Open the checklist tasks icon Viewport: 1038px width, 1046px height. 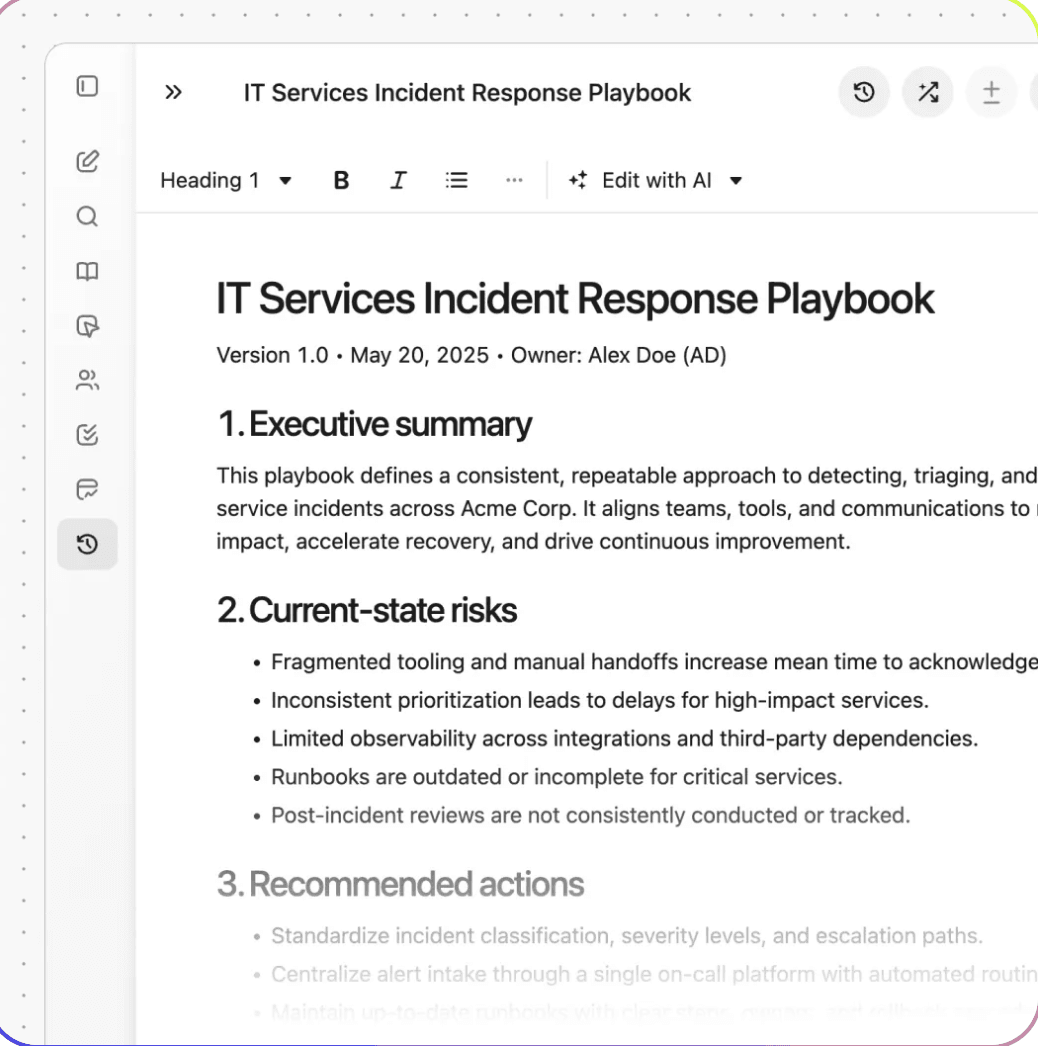[87, 435]
